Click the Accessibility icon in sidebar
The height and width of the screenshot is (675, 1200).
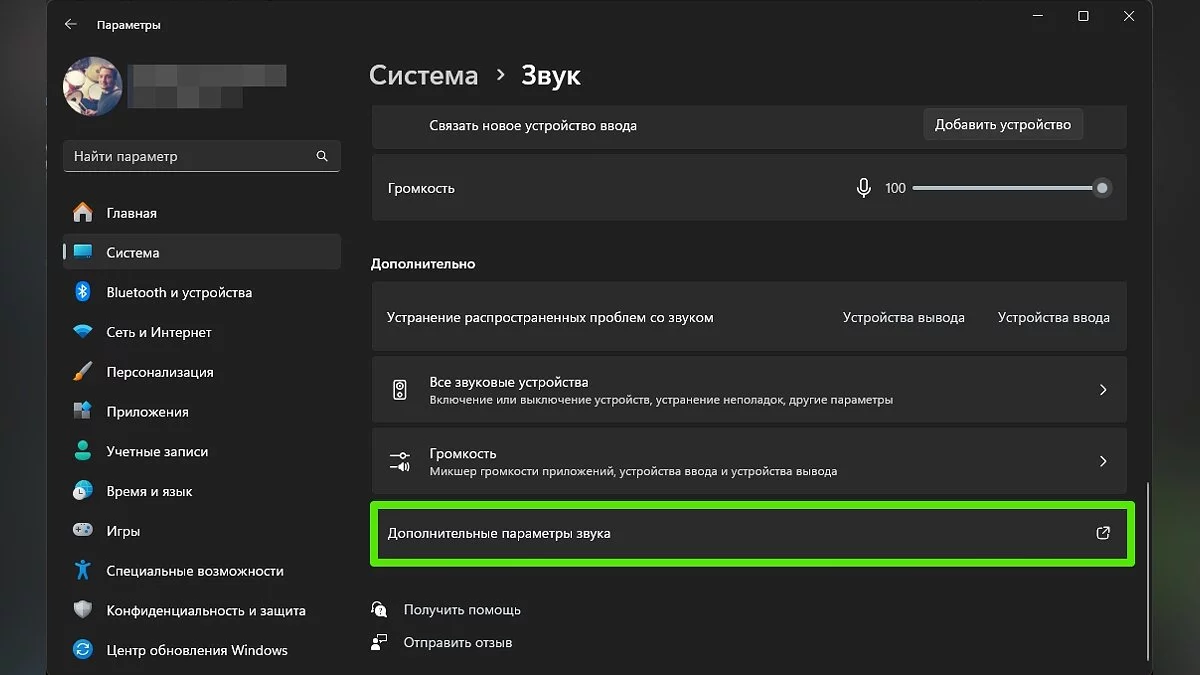tap(83, 571)
